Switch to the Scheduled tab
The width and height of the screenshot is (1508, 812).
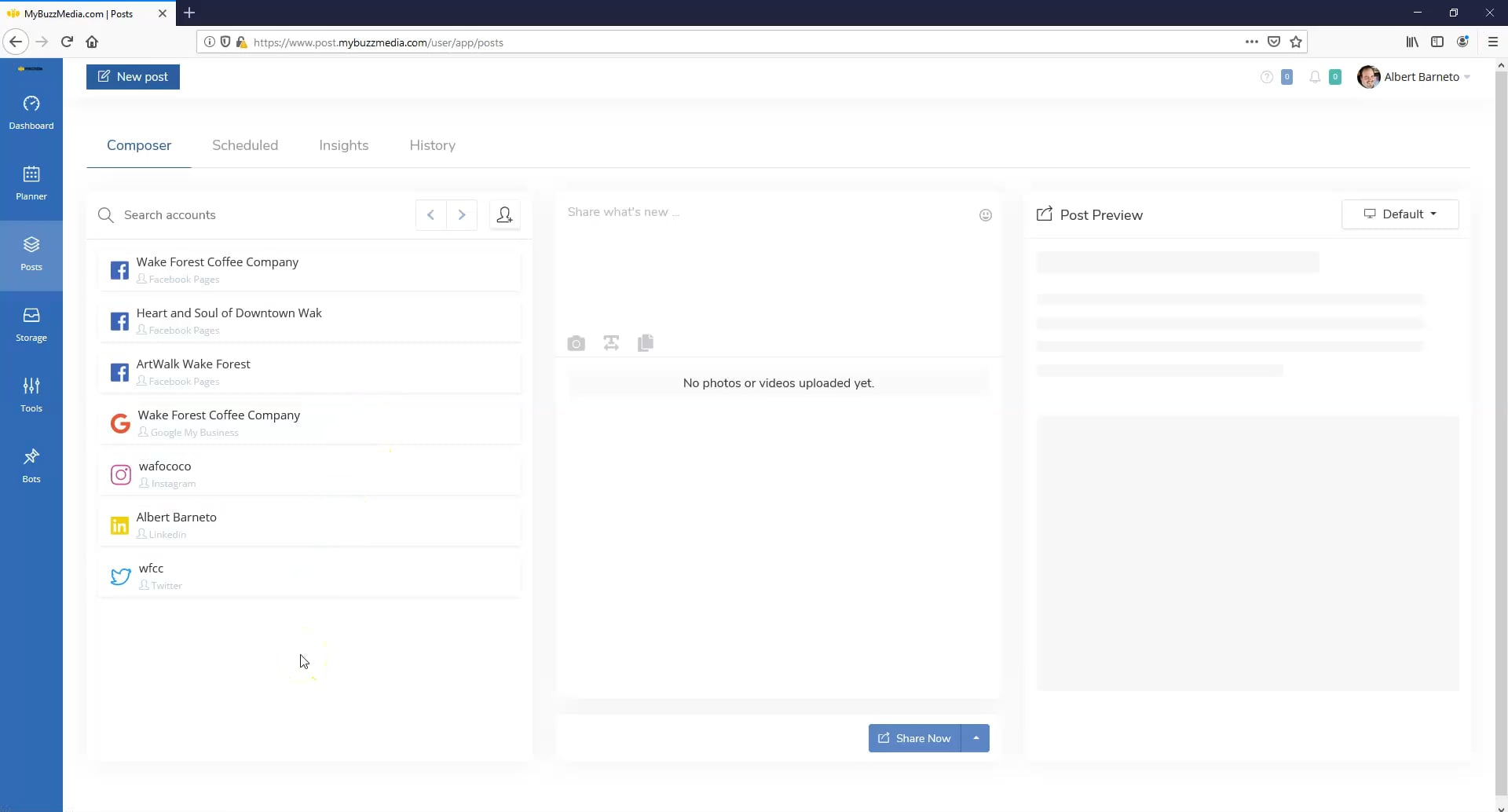click(x=245, y=145)
